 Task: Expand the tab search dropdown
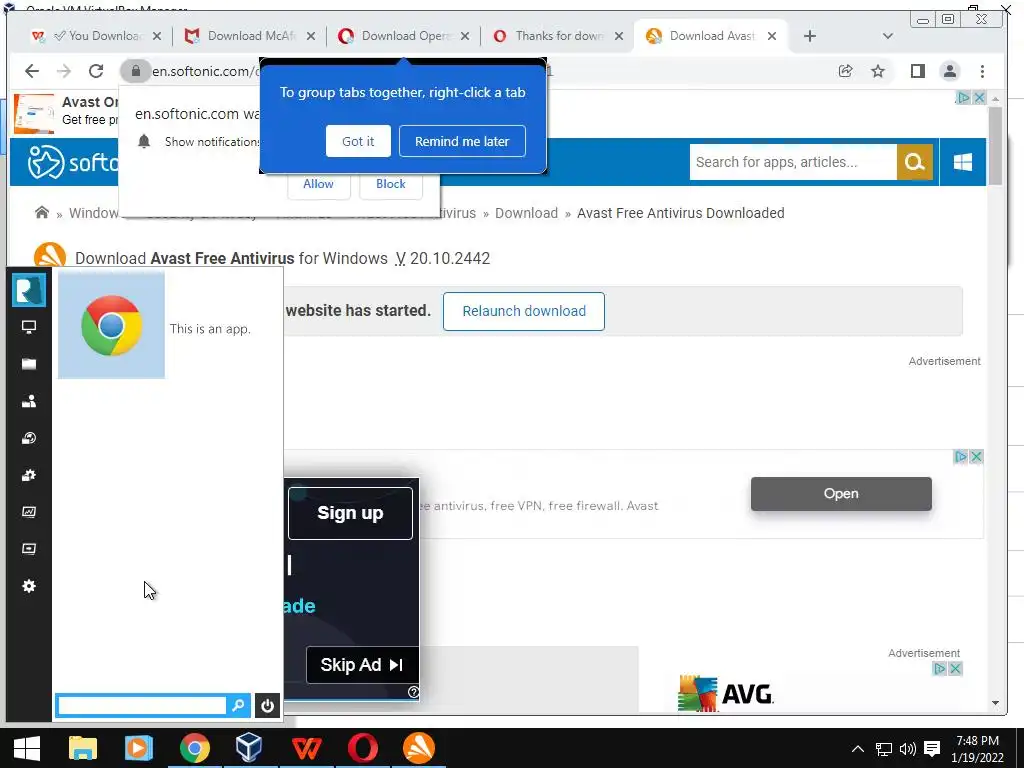tap(887, 36)
